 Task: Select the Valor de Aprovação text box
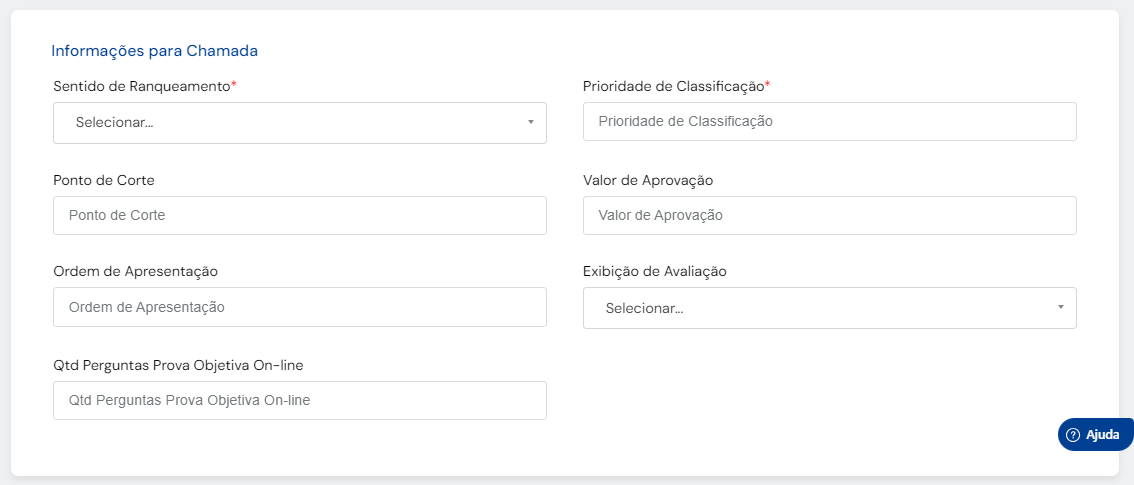829,215
